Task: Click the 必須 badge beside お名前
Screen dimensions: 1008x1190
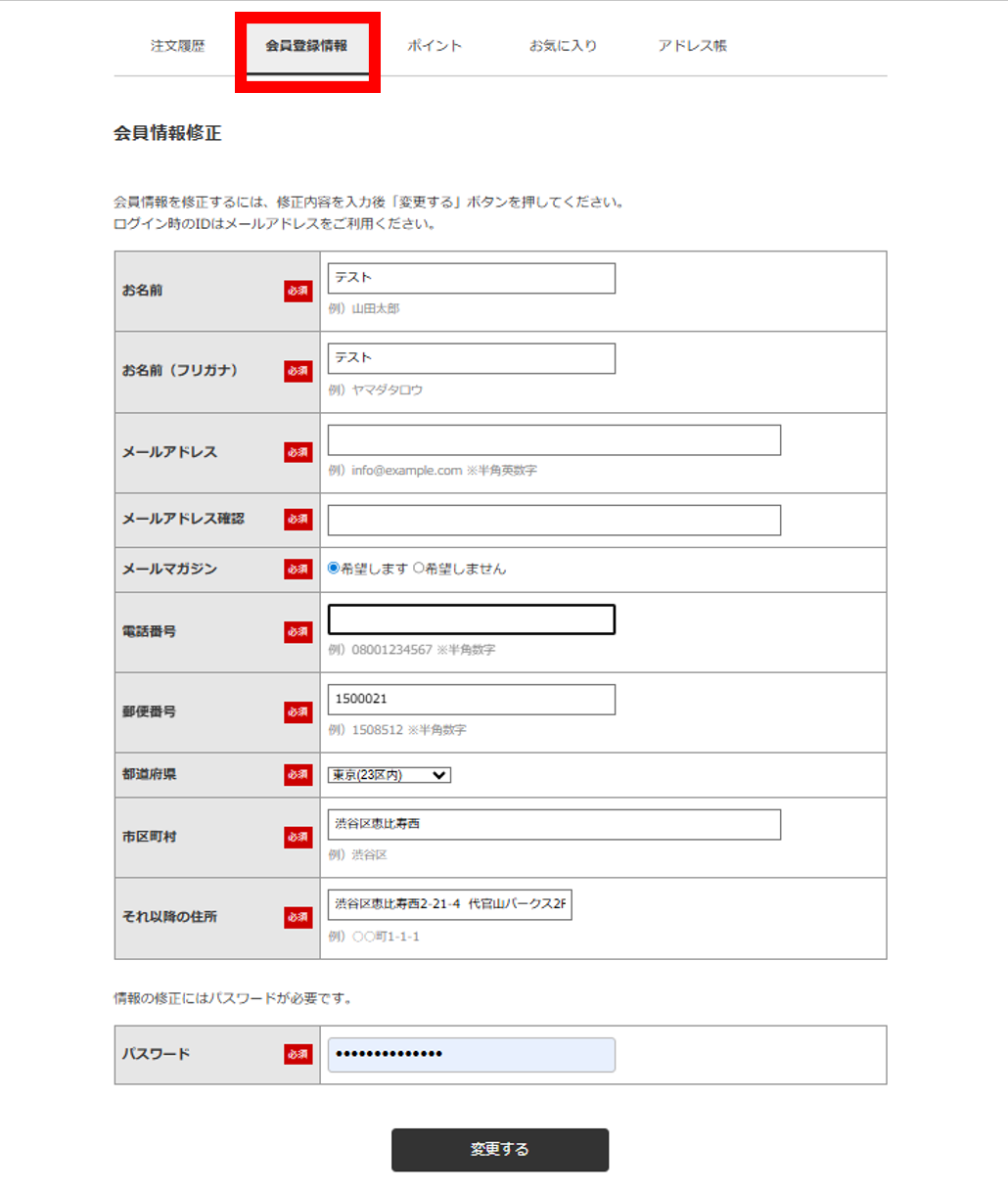Action: coord(298,291)
